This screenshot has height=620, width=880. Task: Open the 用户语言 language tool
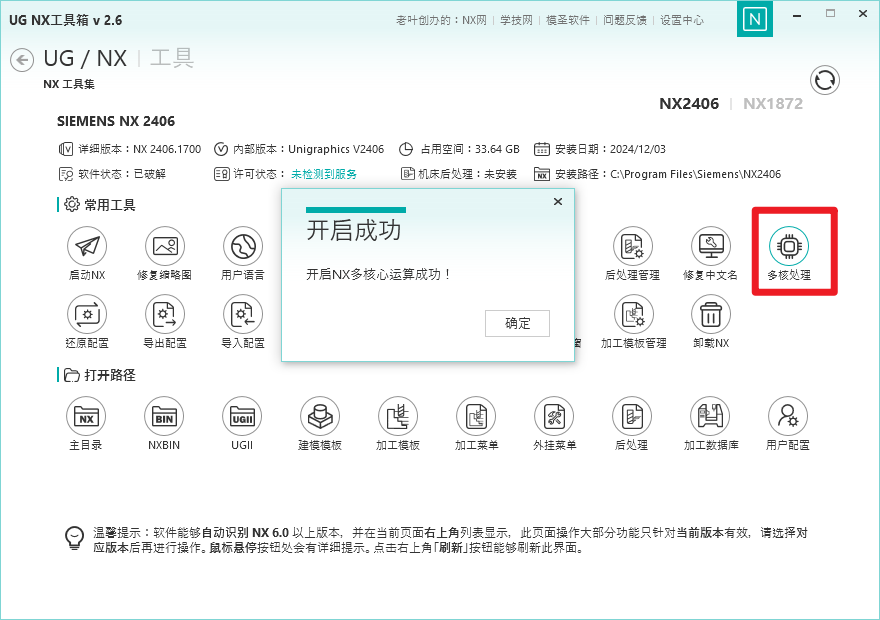click(x=243, y=246)
